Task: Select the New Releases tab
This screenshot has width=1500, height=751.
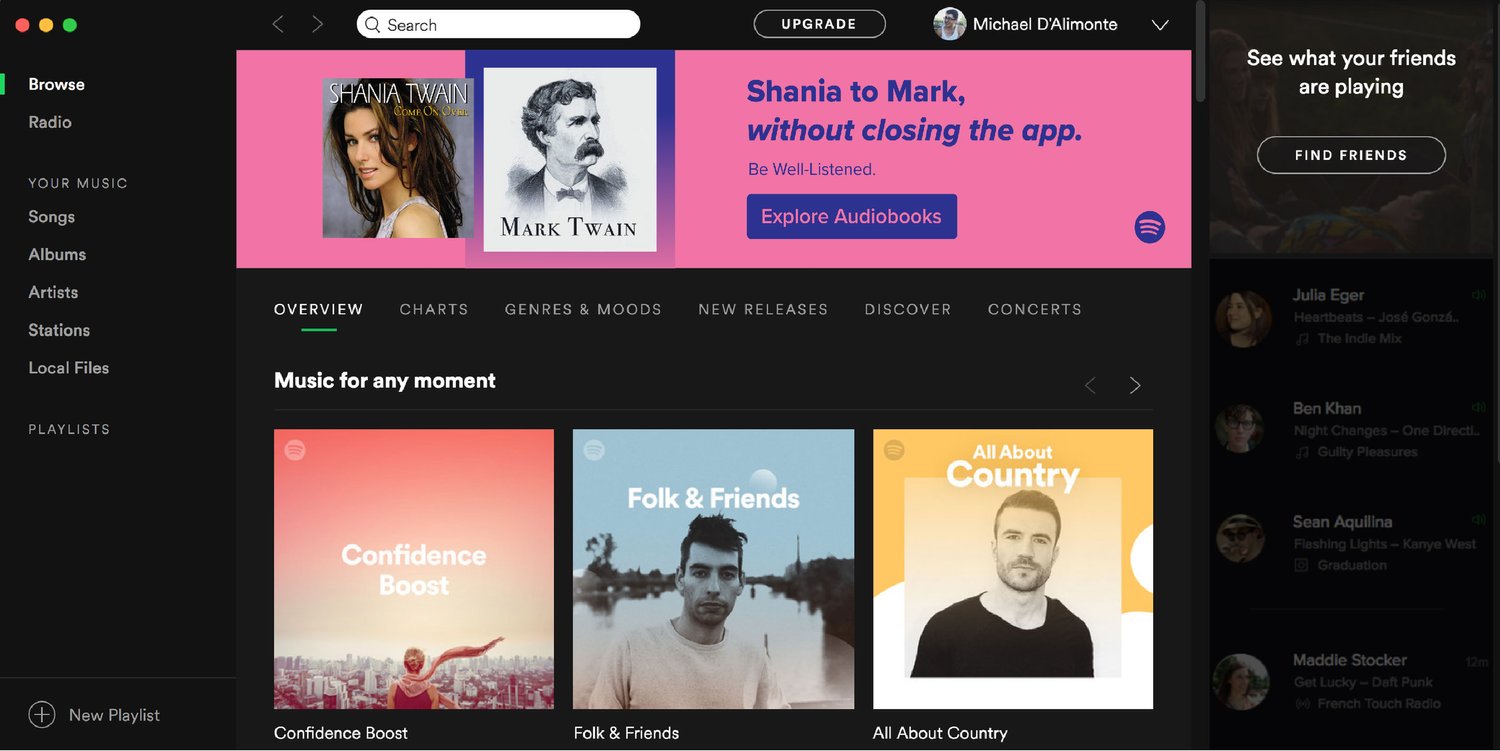Action: (763, 309)
